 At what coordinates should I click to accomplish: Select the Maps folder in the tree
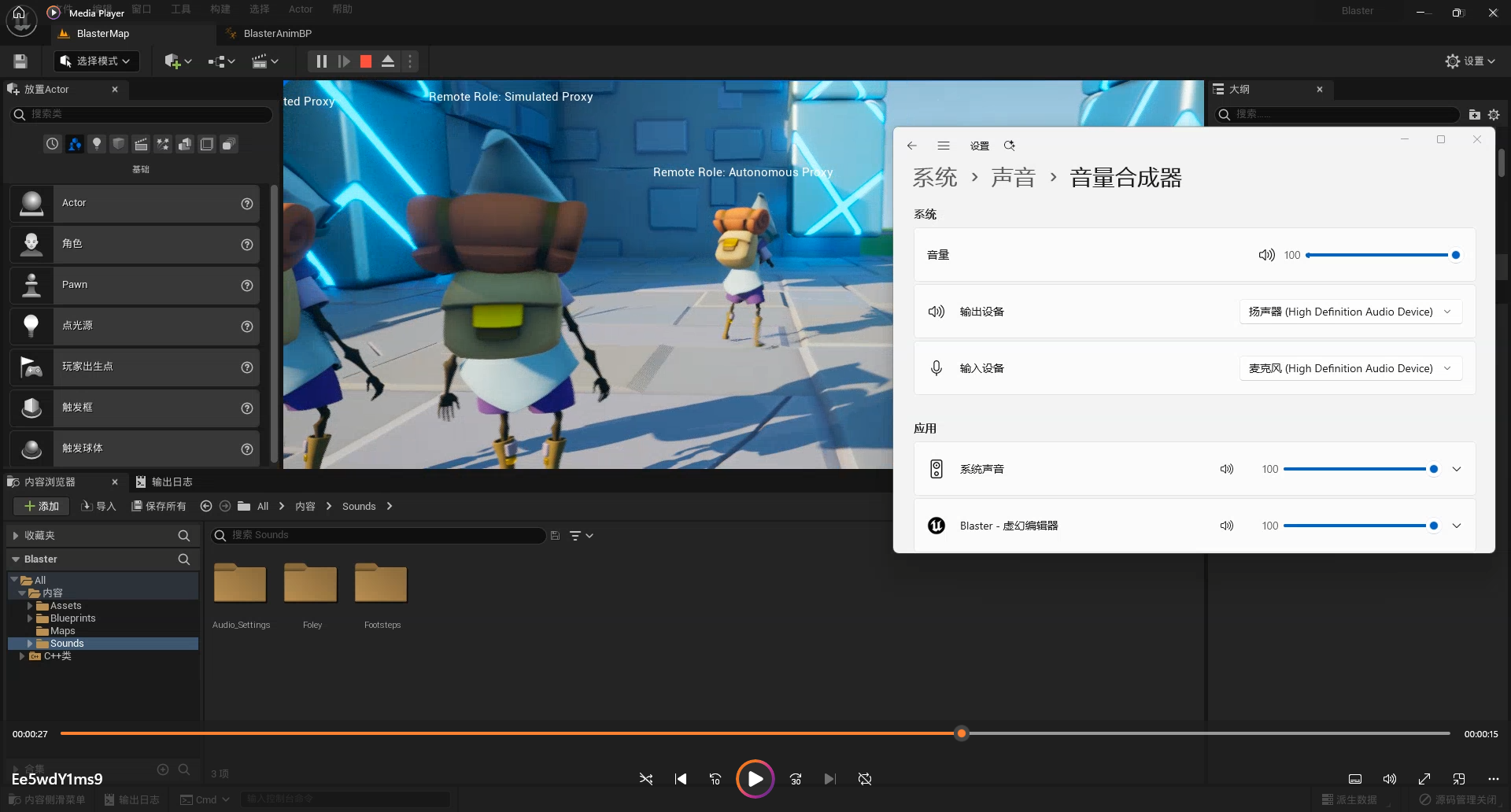(62, 631)
